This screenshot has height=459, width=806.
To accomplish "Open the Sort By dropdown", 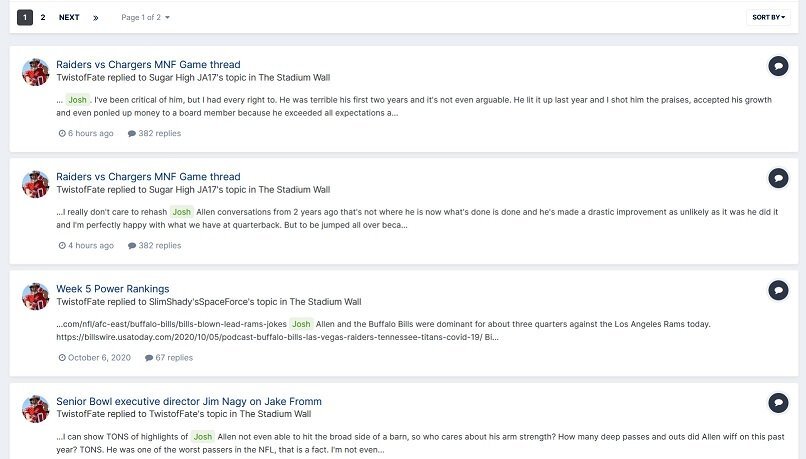I will [768, 17].
